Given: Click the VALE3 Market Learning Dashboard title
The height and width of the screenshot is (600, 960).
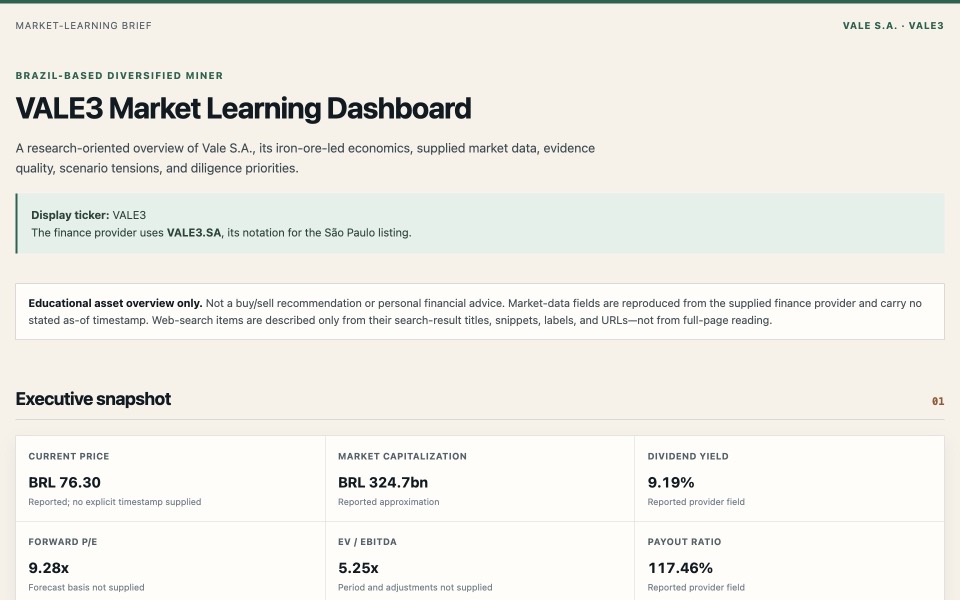Looking at the screenshot, I should click(243, 108).
